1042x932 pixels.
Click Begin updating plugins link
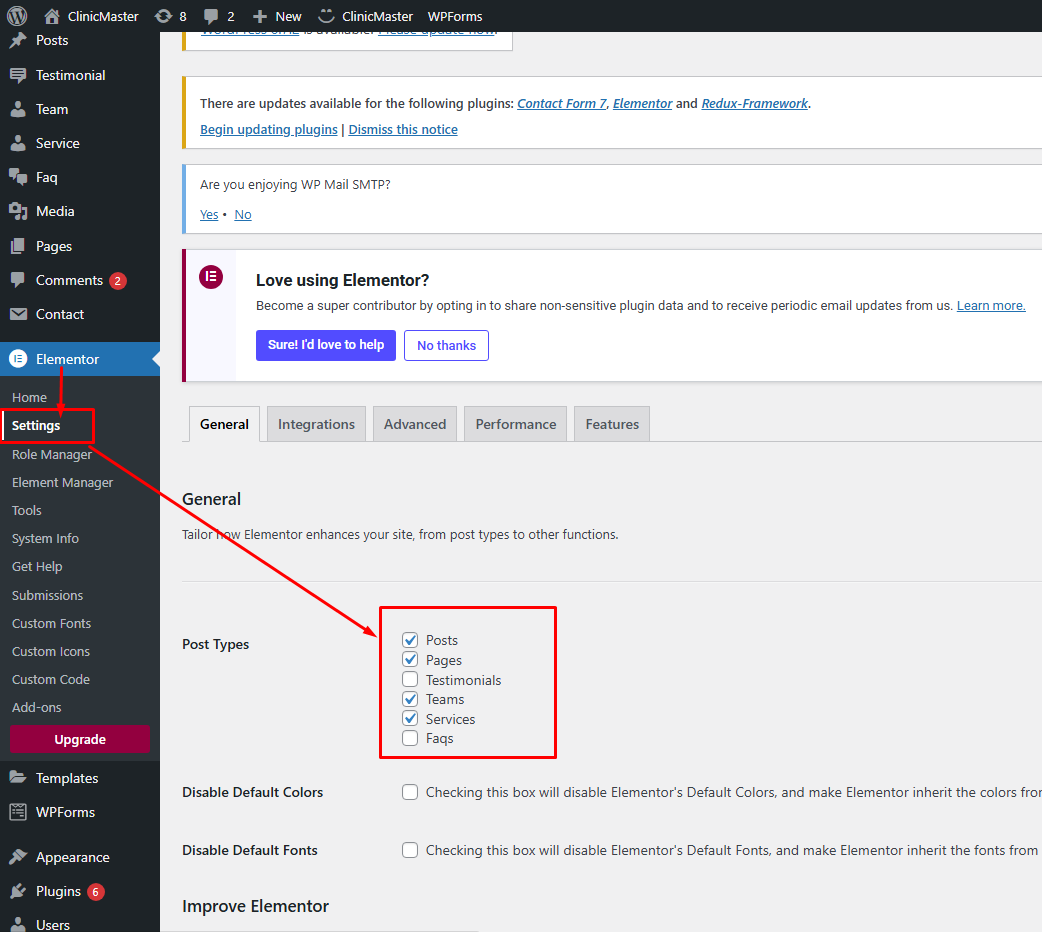[268, 130]
